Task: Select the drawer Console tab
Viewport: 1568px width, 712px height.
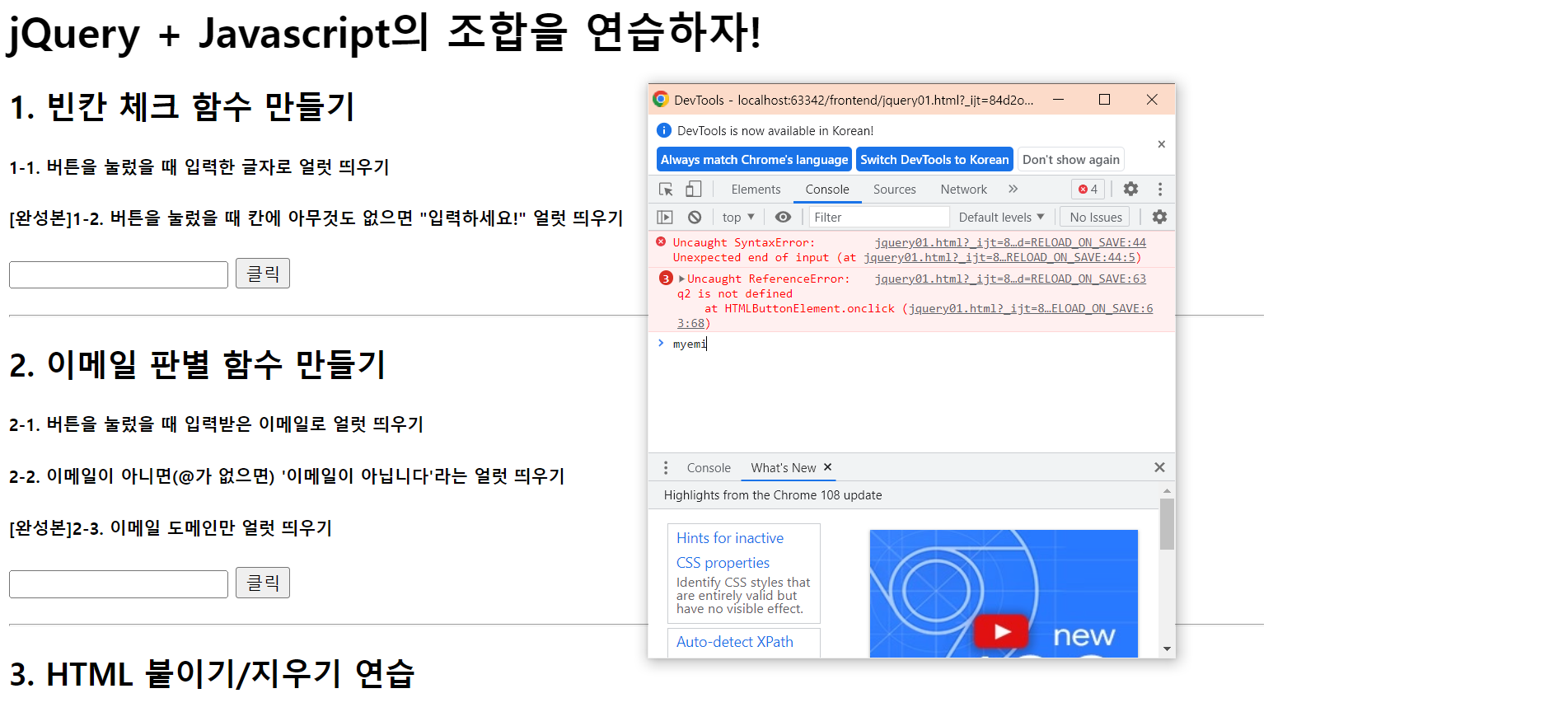Action: (709, 467)
